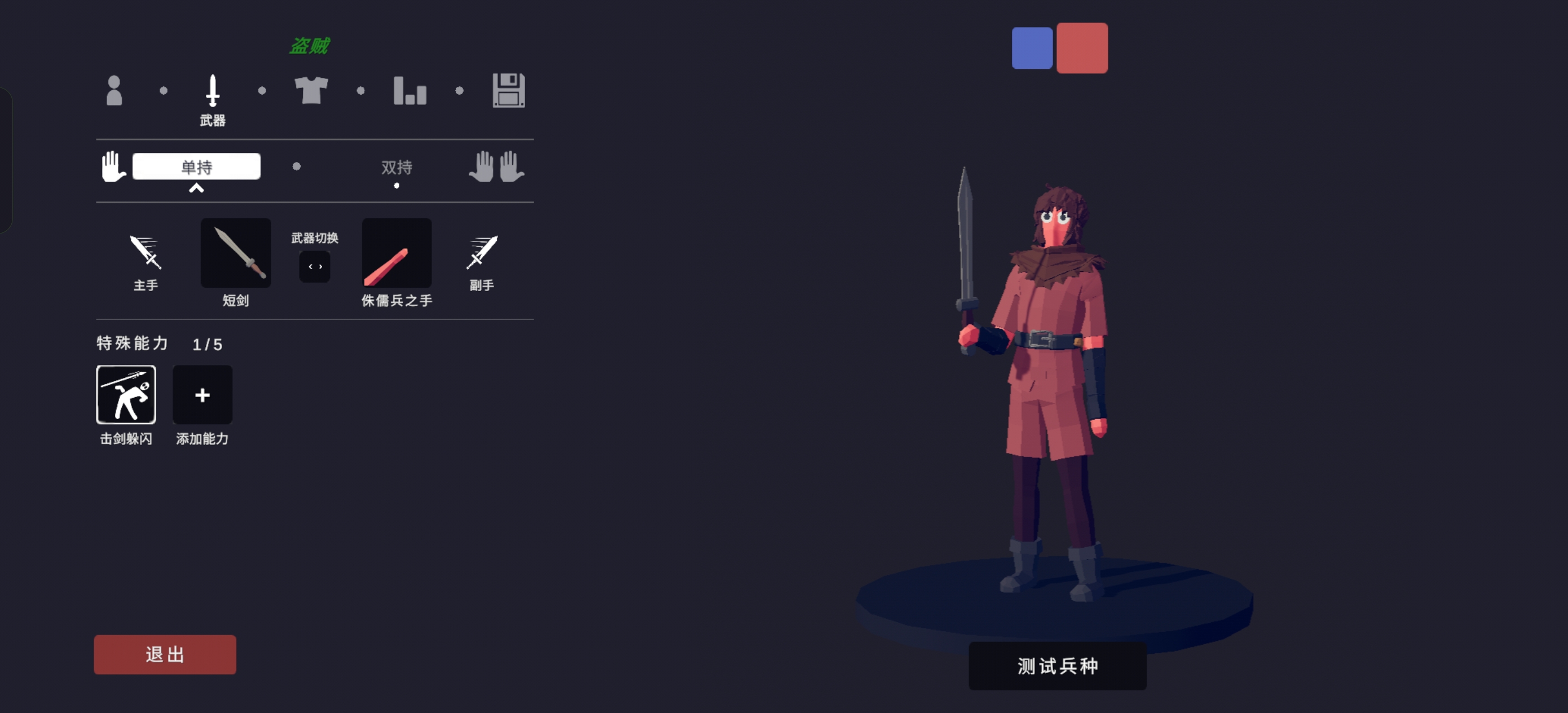Viewport: 1568px width, 713px height.
Task: Open the clothing shirt icon tab
Action: [x=311, y=90]
